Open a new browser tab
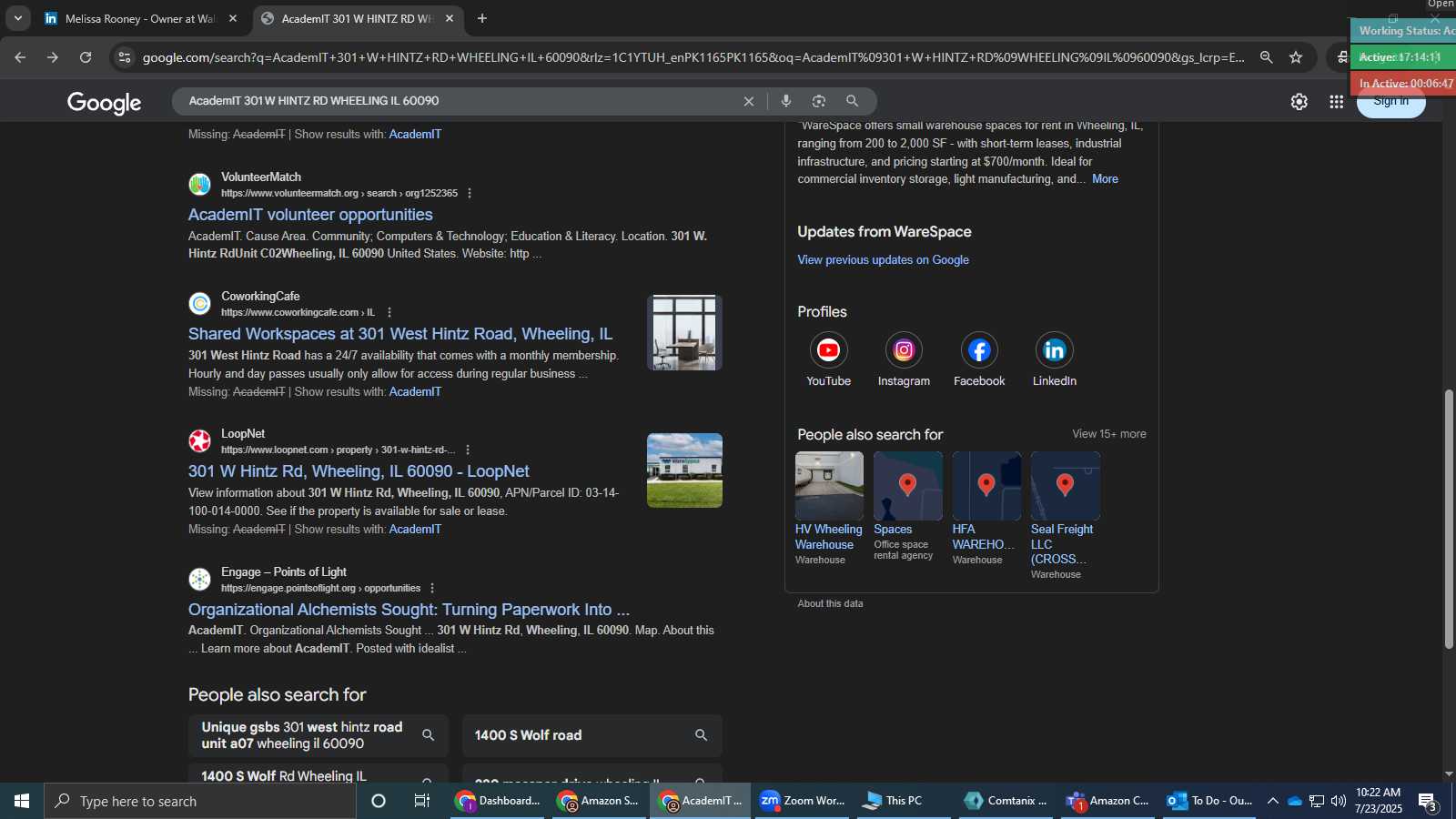This screenshot has height=819, width=1456. point(482,18)
